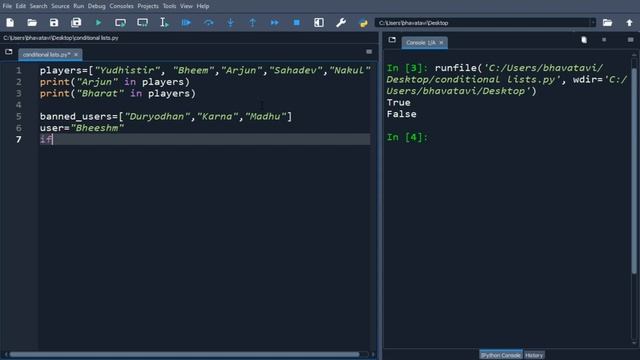Click the banned_users list code line

pos(166,116)
